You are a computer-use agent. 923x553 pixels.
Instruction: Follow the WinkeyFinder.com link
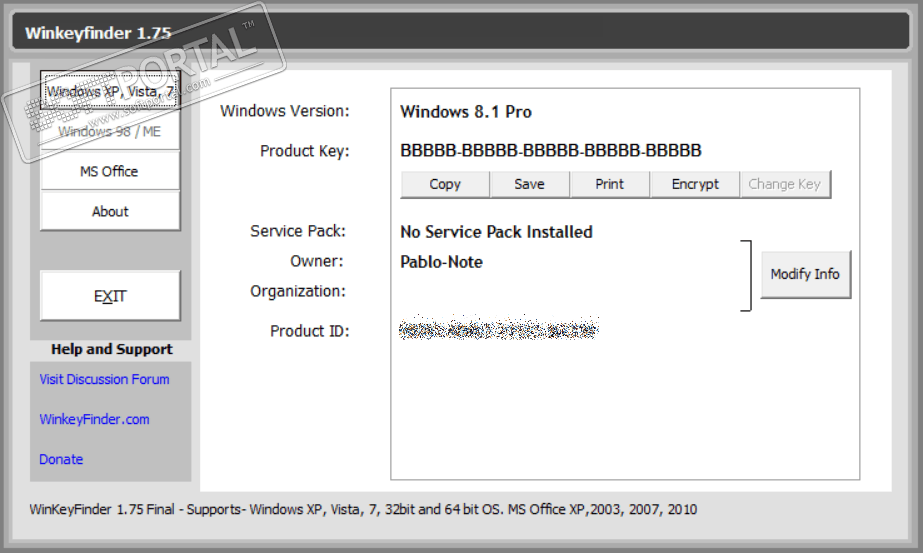94,419
